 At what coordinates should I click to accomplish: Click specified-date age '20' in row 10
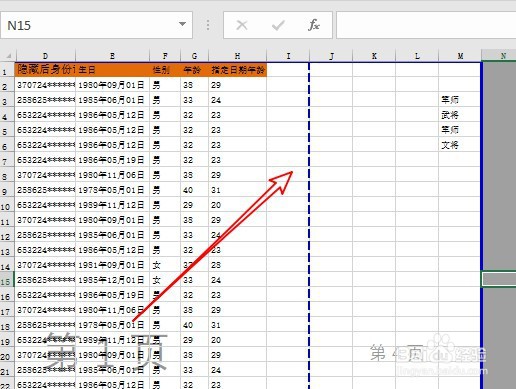point(237,205)
